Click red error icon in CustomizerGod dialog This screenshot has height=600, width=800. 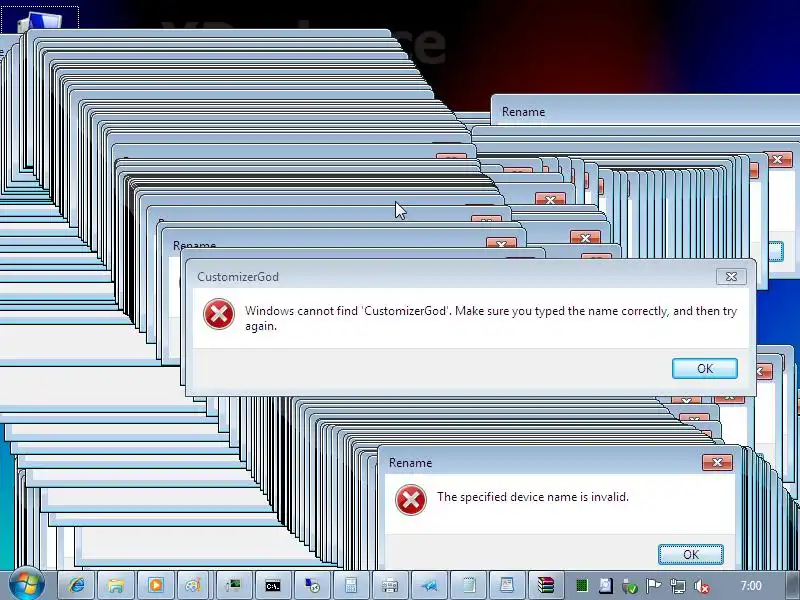pos(219,314)
